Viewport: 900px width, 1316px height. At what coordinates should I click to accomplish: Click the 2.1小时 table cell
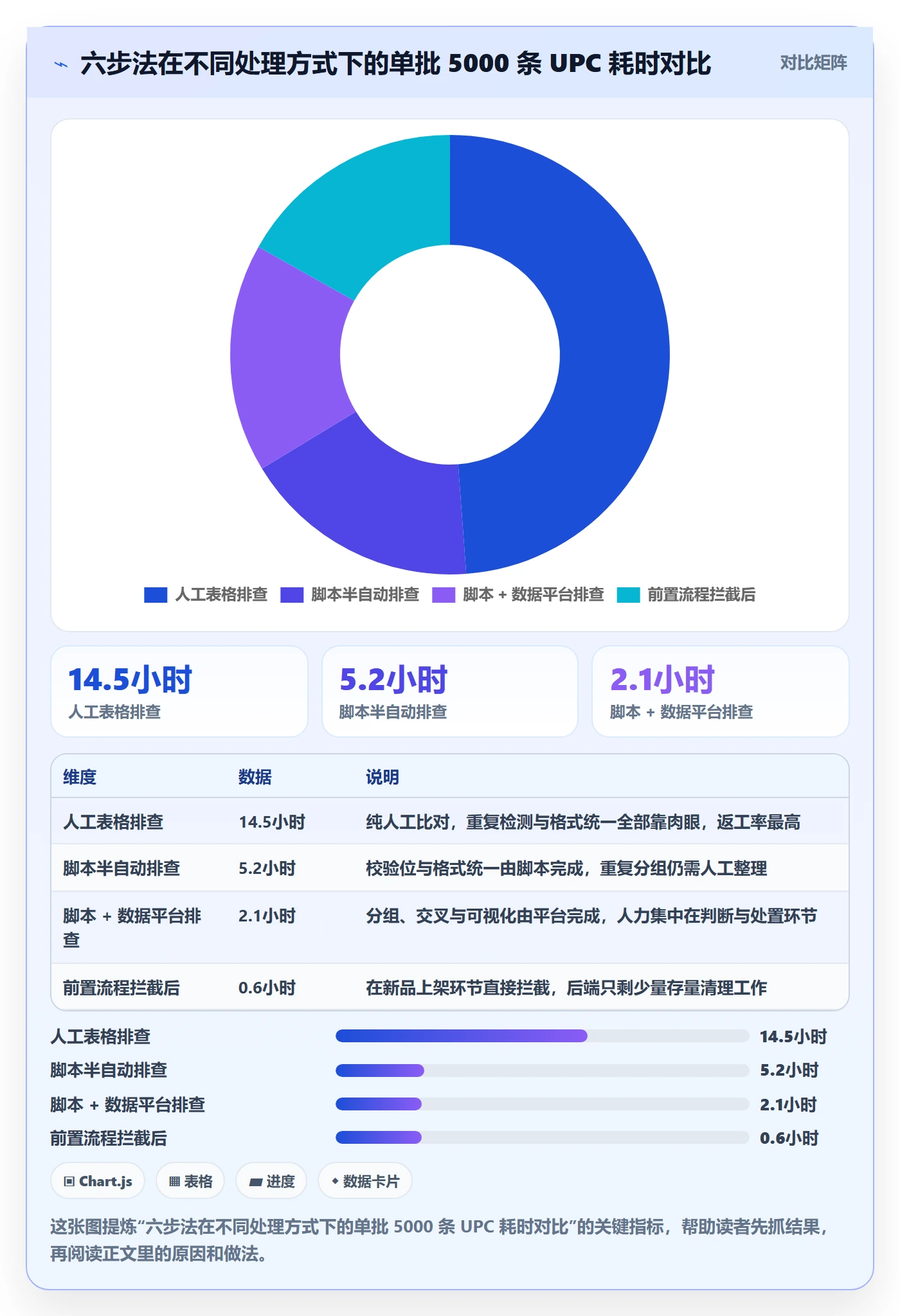tap(267, 916)
